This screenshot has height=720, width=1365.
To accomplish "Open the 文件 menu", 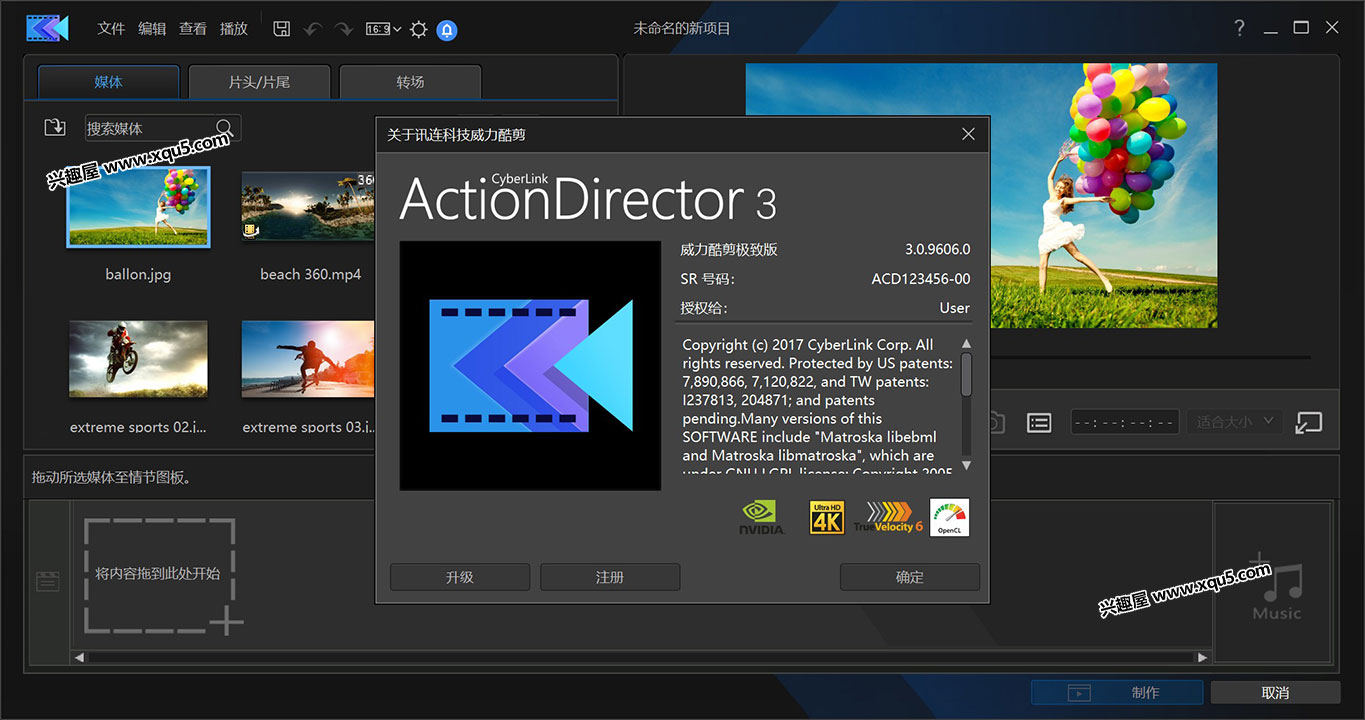I will click(111, 29).
